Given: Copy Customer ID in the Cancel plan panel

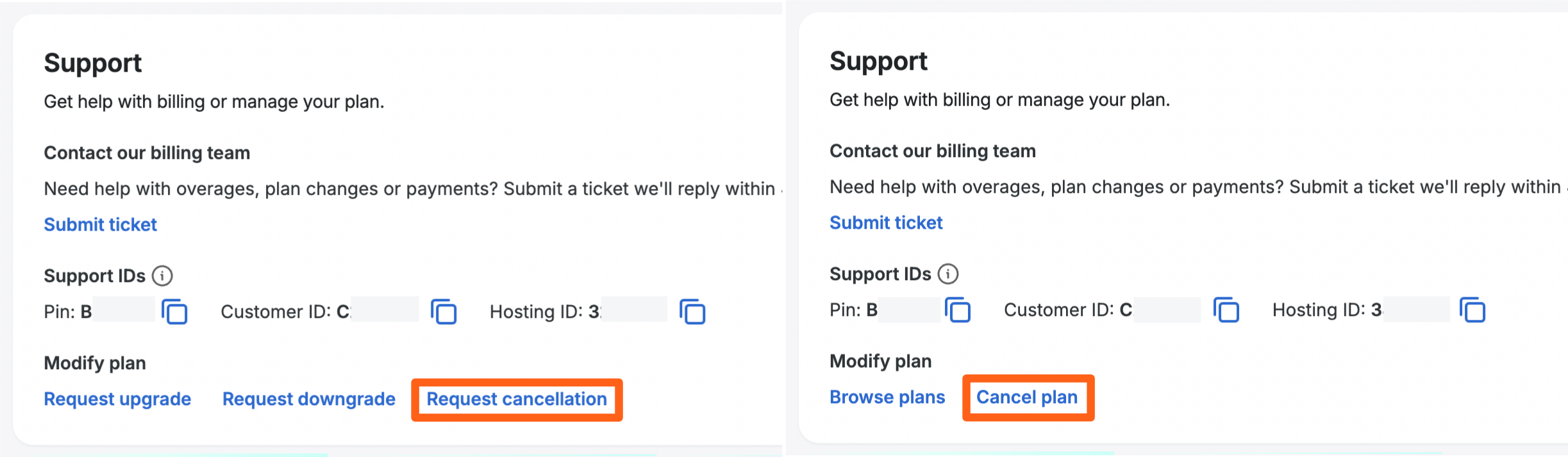Looking at the screenshot, I should [x=1226, y=310].
